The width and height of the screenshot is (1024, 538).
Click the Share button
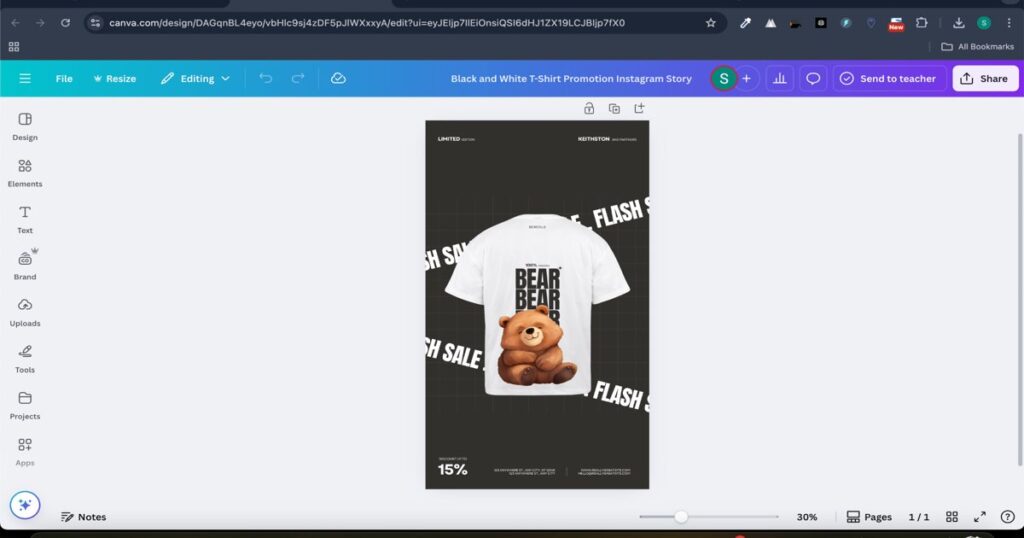(x=984, y=78)
